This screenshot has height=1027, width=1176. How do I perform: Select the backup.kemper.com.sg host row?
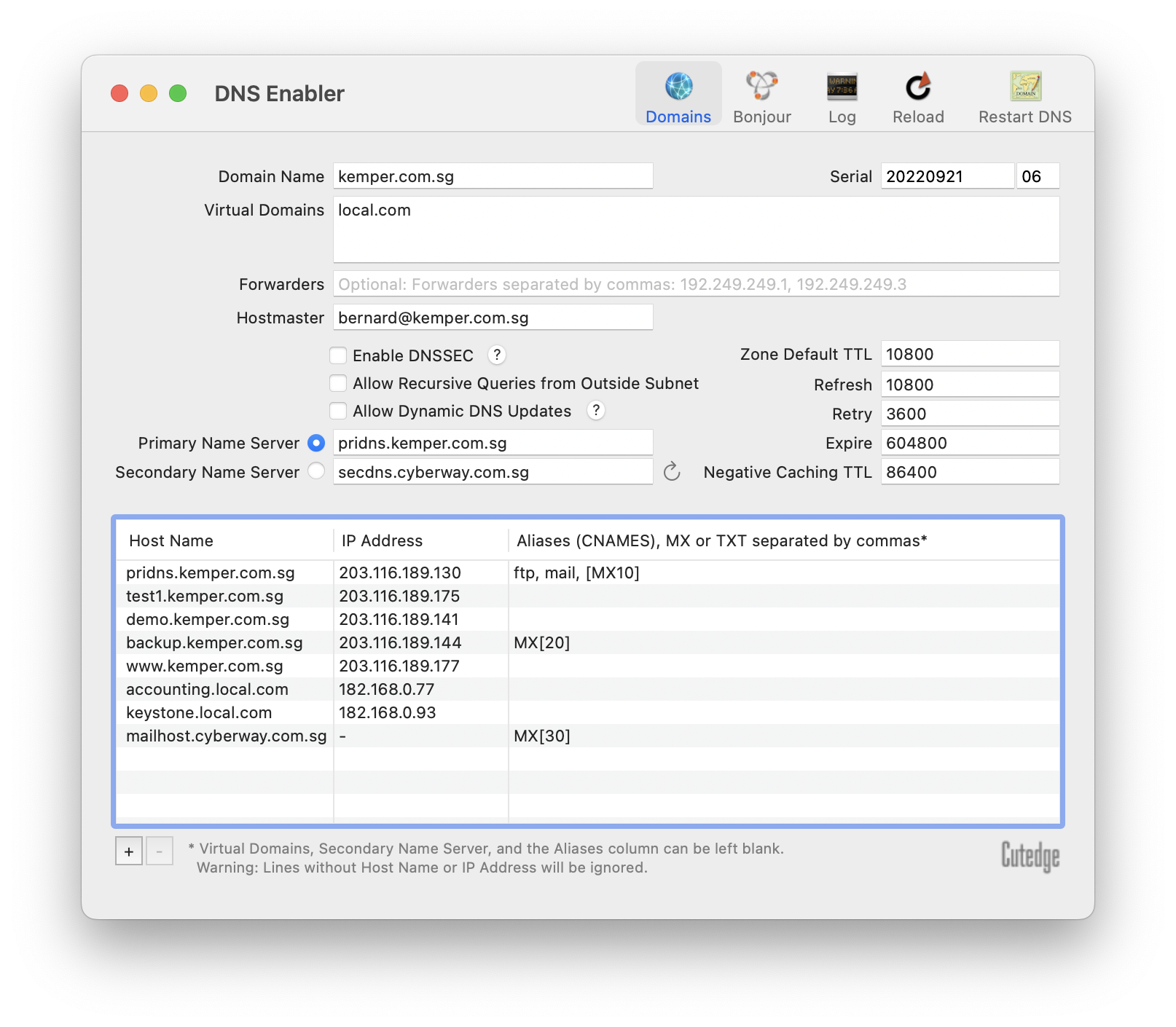click(x=214, y=642)
